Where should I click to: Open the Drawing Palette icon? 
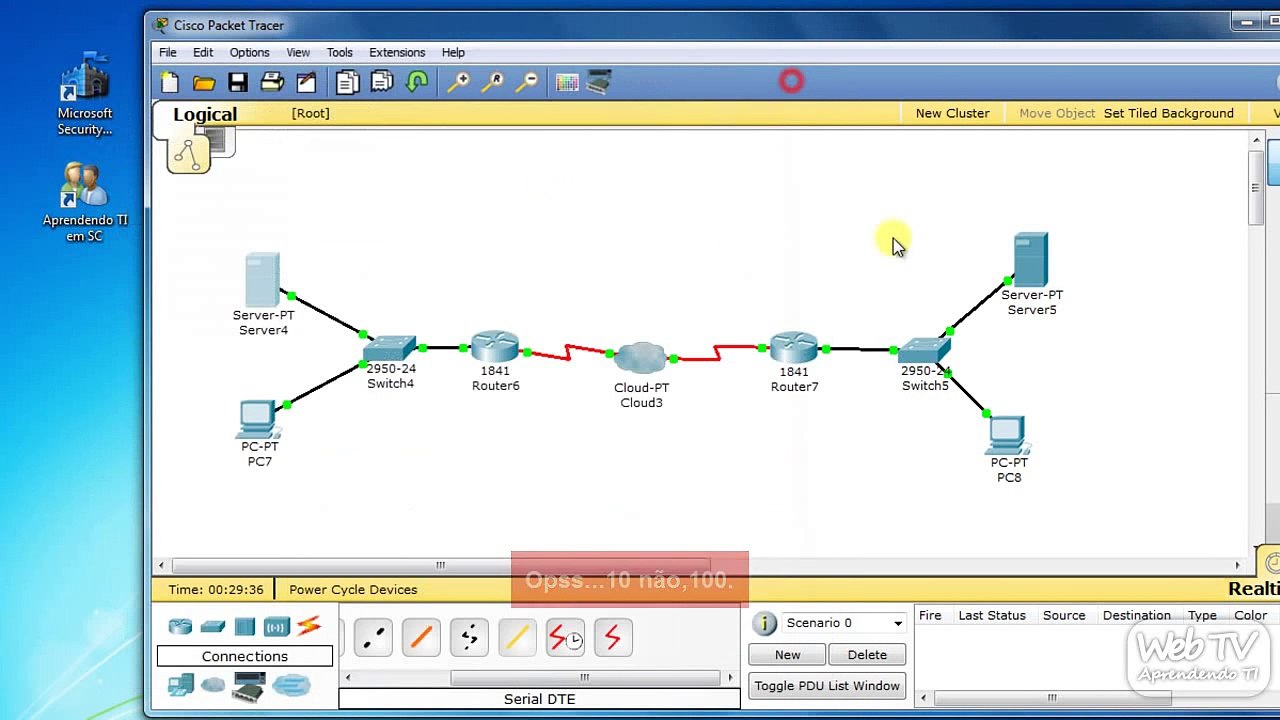click(567, 83)
